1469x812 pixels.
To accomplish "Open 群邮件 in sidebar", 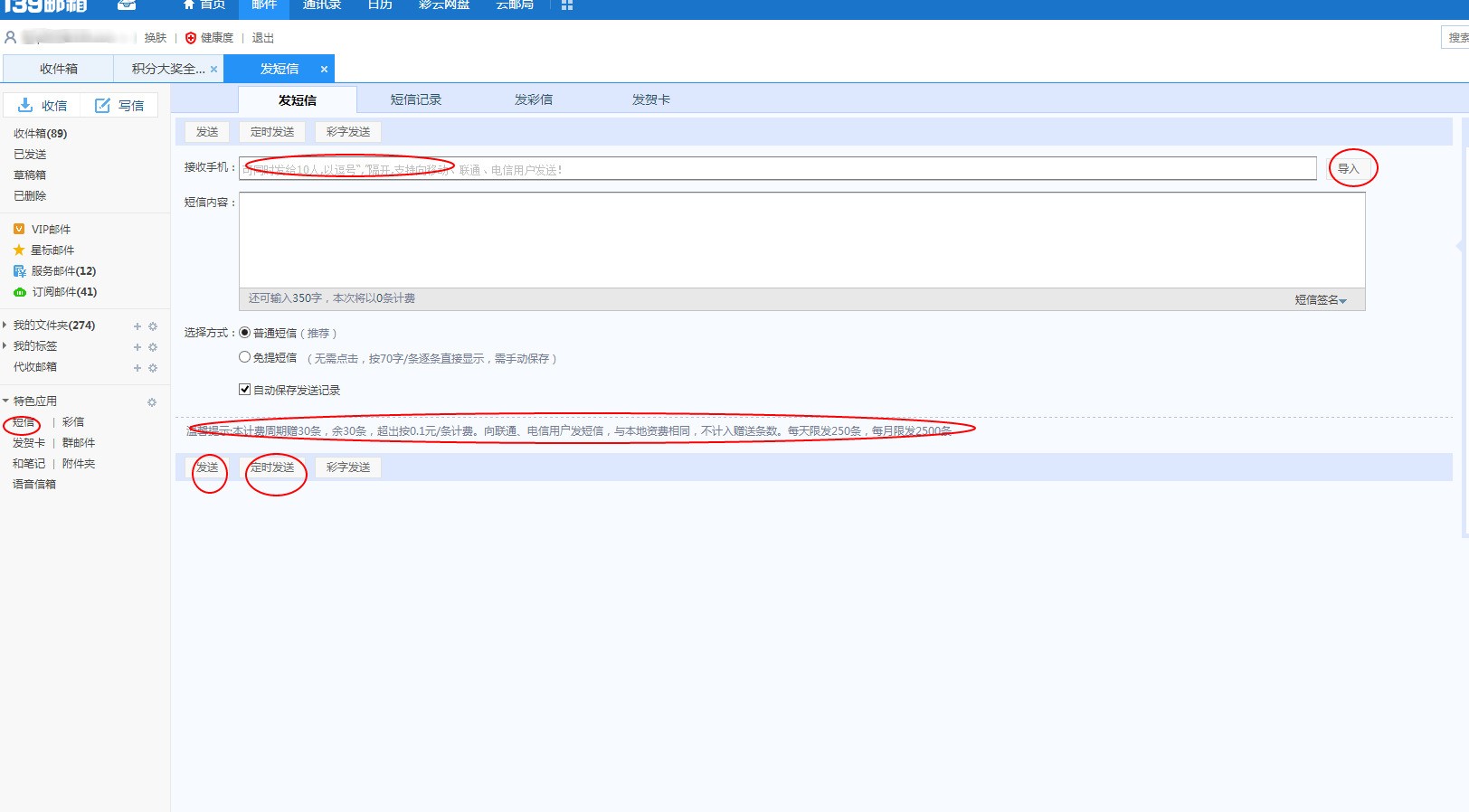I will [79, 443].
